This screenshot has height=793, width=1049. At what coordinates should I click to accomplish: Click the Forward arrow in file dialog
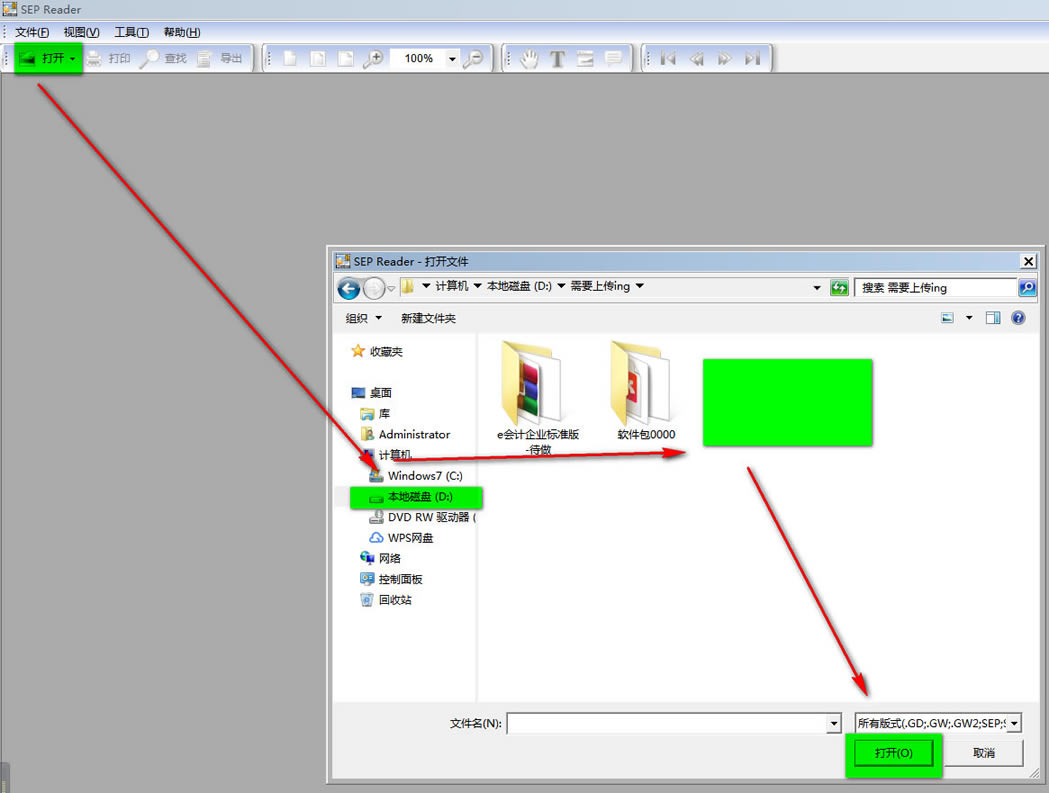tap(373, 288)
